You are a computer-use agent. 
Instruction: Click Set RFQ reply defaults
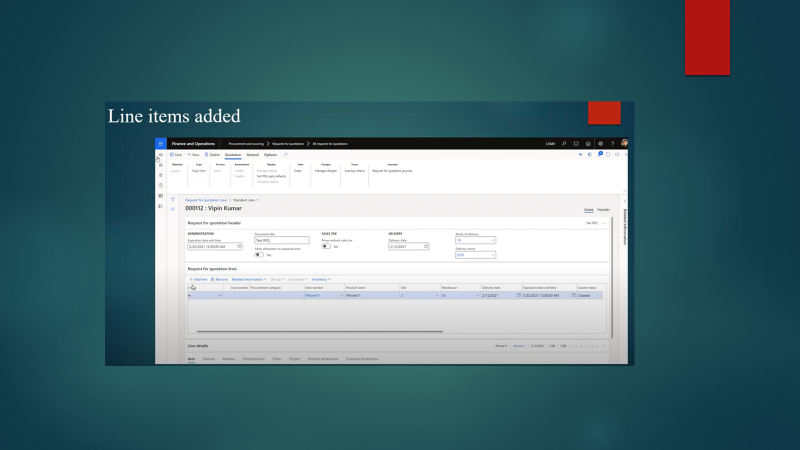pos(271,177)
